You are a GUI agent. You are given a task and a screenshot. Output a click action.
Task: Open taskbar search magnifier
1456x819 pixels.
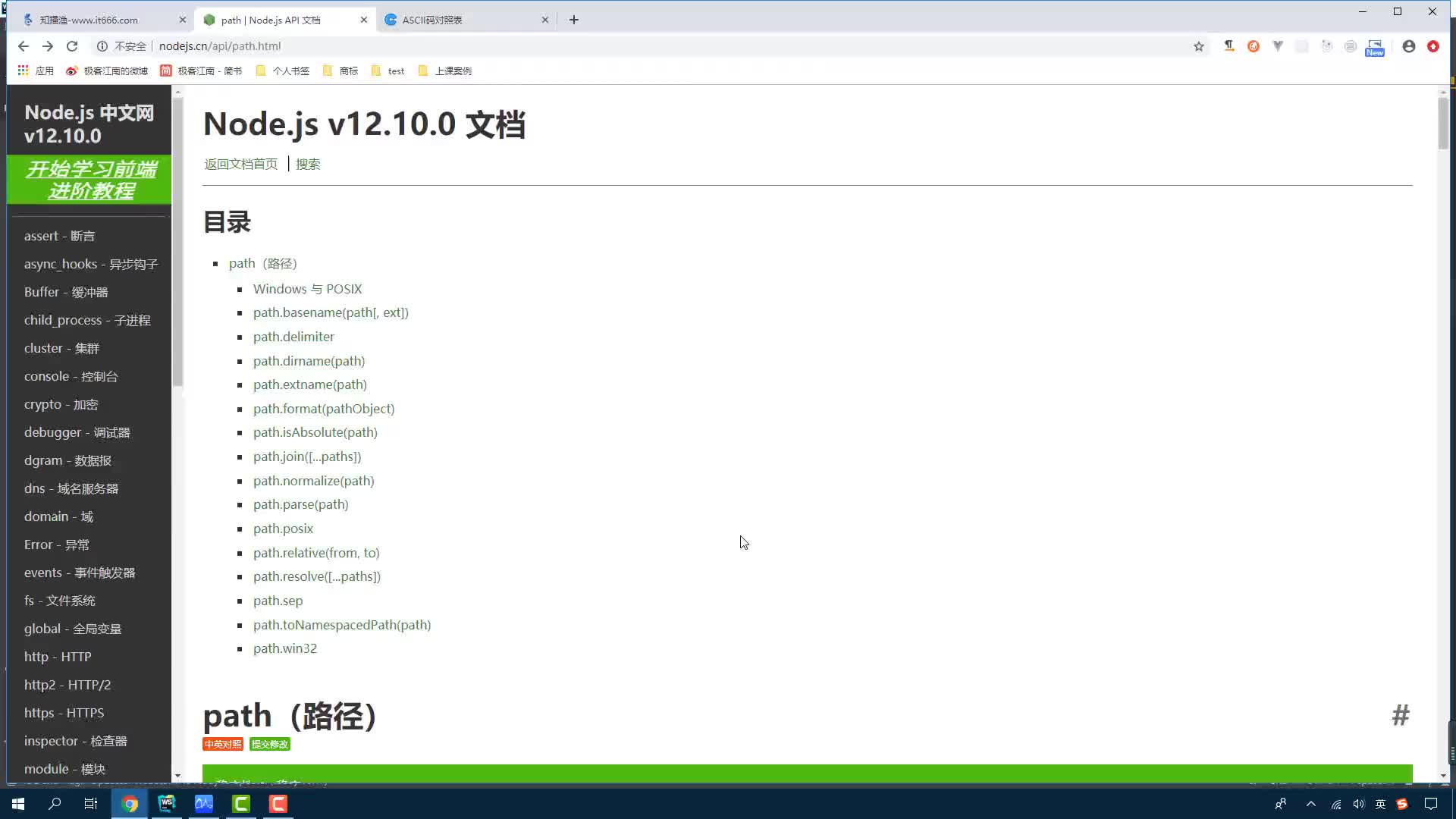(x=55, y=804)
